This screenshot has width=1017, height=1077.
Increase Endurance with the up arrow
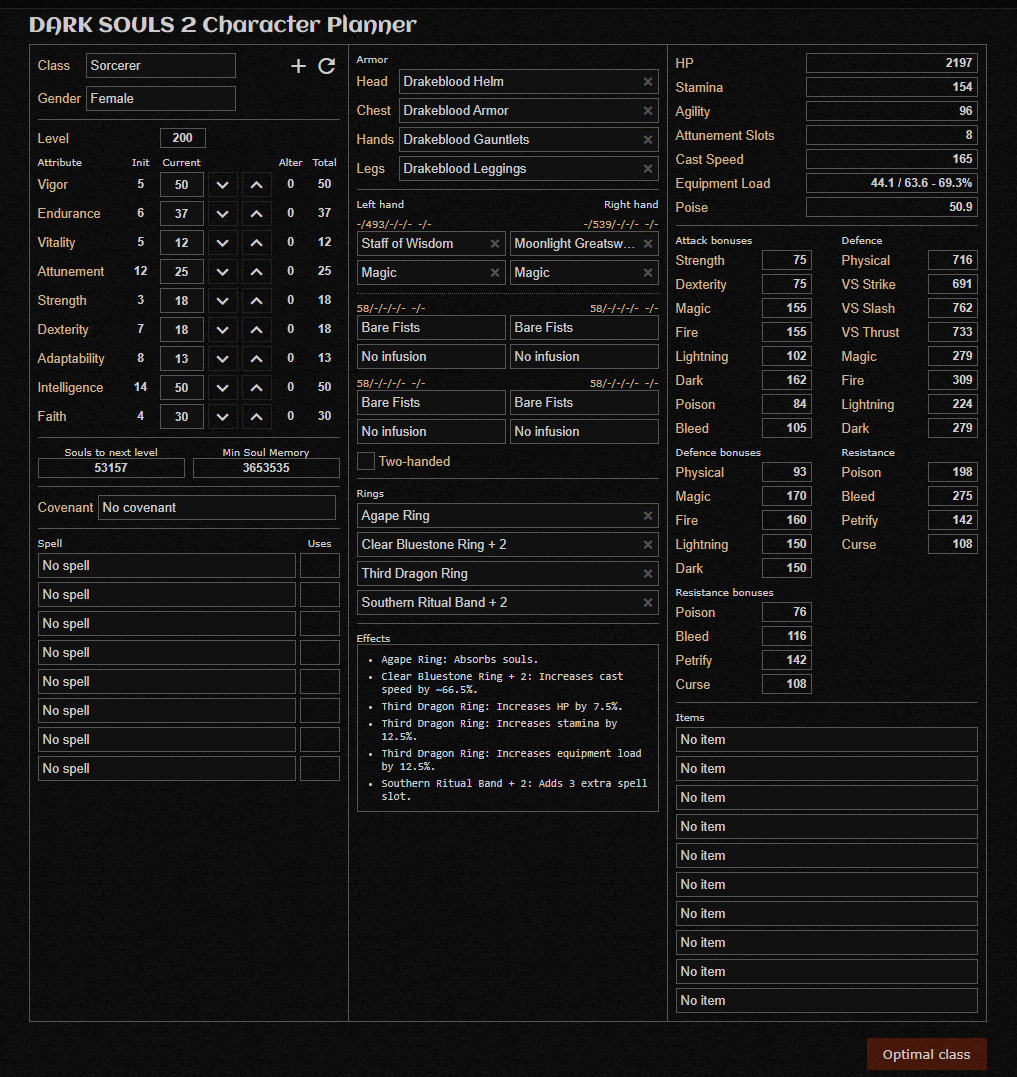(x=256, y=214)
